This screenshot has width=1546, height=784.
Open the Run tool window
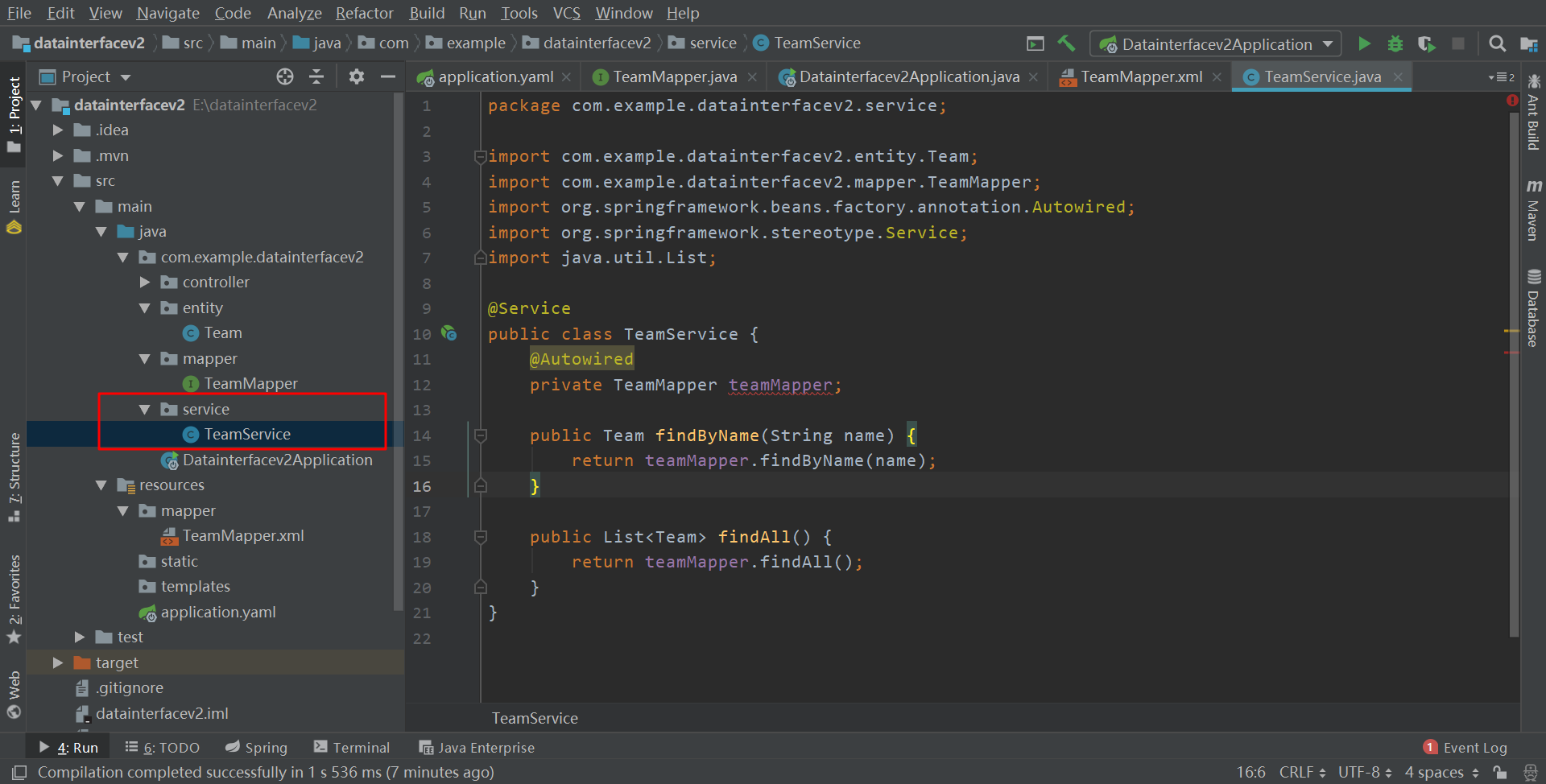click(x=69, y=748)
